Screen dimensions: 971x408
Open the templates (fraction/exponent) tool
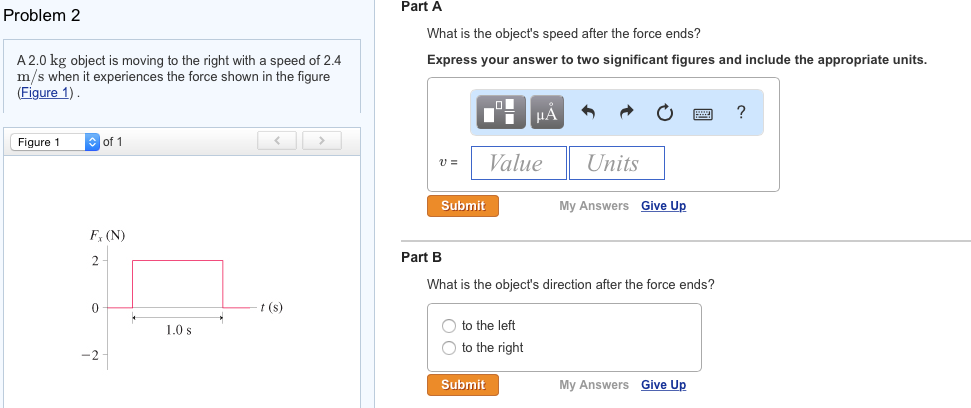[x=502, y=113]
